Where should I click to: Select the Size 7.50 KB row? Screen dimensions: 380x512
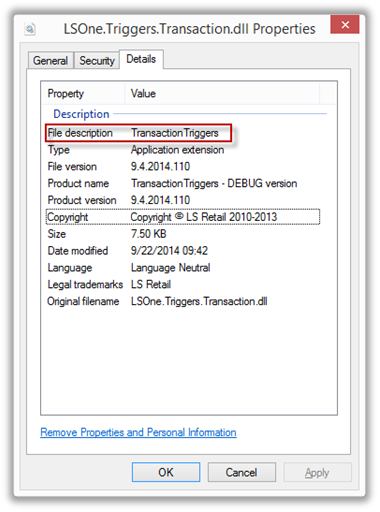pyautogui.click(x=183, y=234)
